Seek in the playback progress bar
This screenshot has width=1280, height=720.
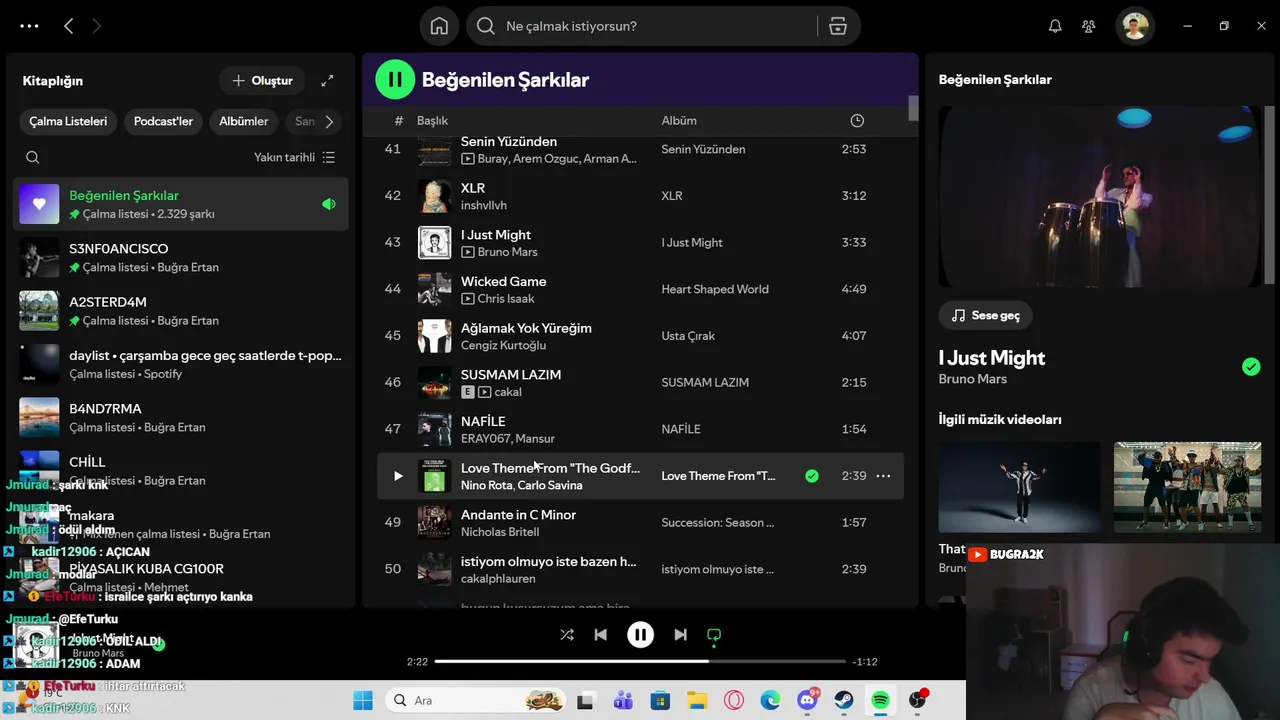[640, 661]
